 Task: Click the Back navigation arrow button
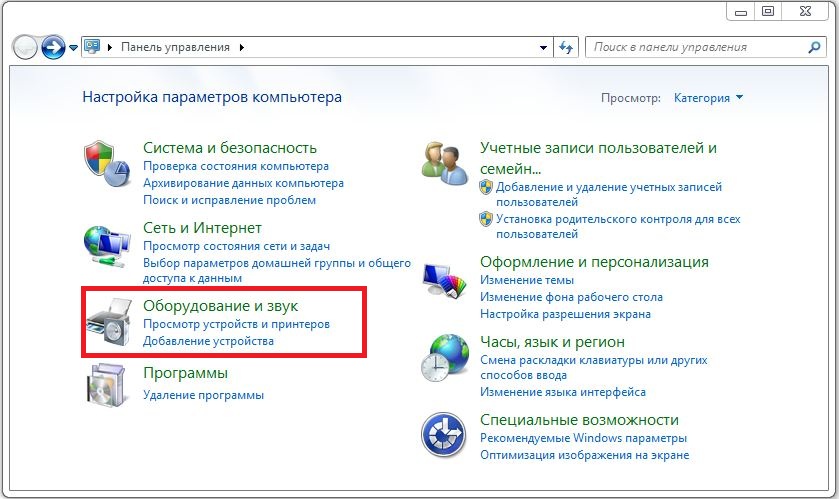point(25,48)
